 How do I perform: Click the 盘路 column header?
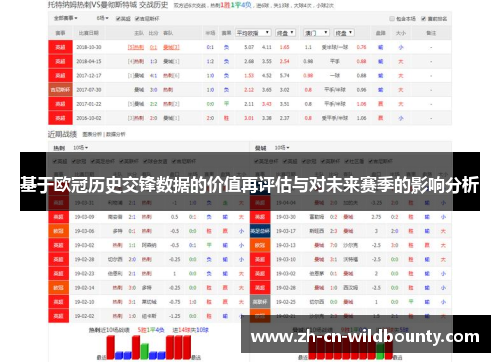[x=380, y=33]
